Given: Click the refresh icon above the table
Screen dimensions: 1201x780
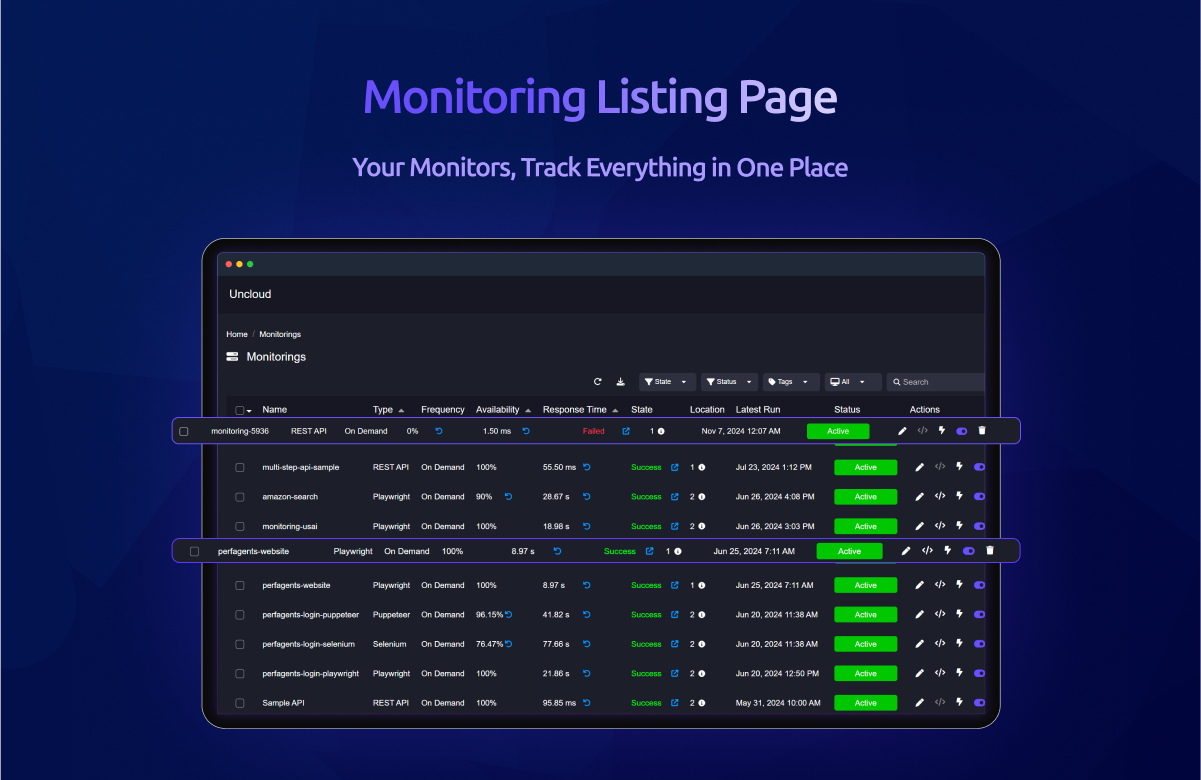Looking at the screenshot, I should pyautogui.click(x=598, y=382).
